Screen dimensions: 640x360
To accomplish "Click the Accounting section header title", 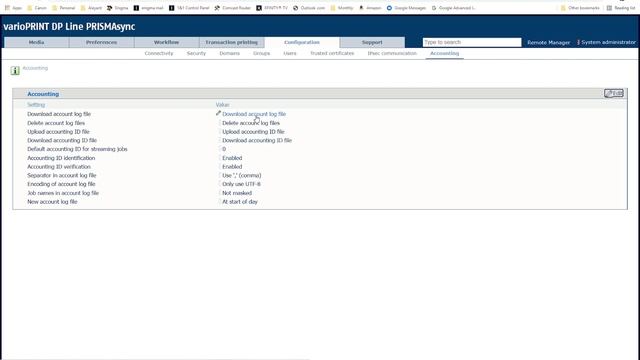I will 43,94.
